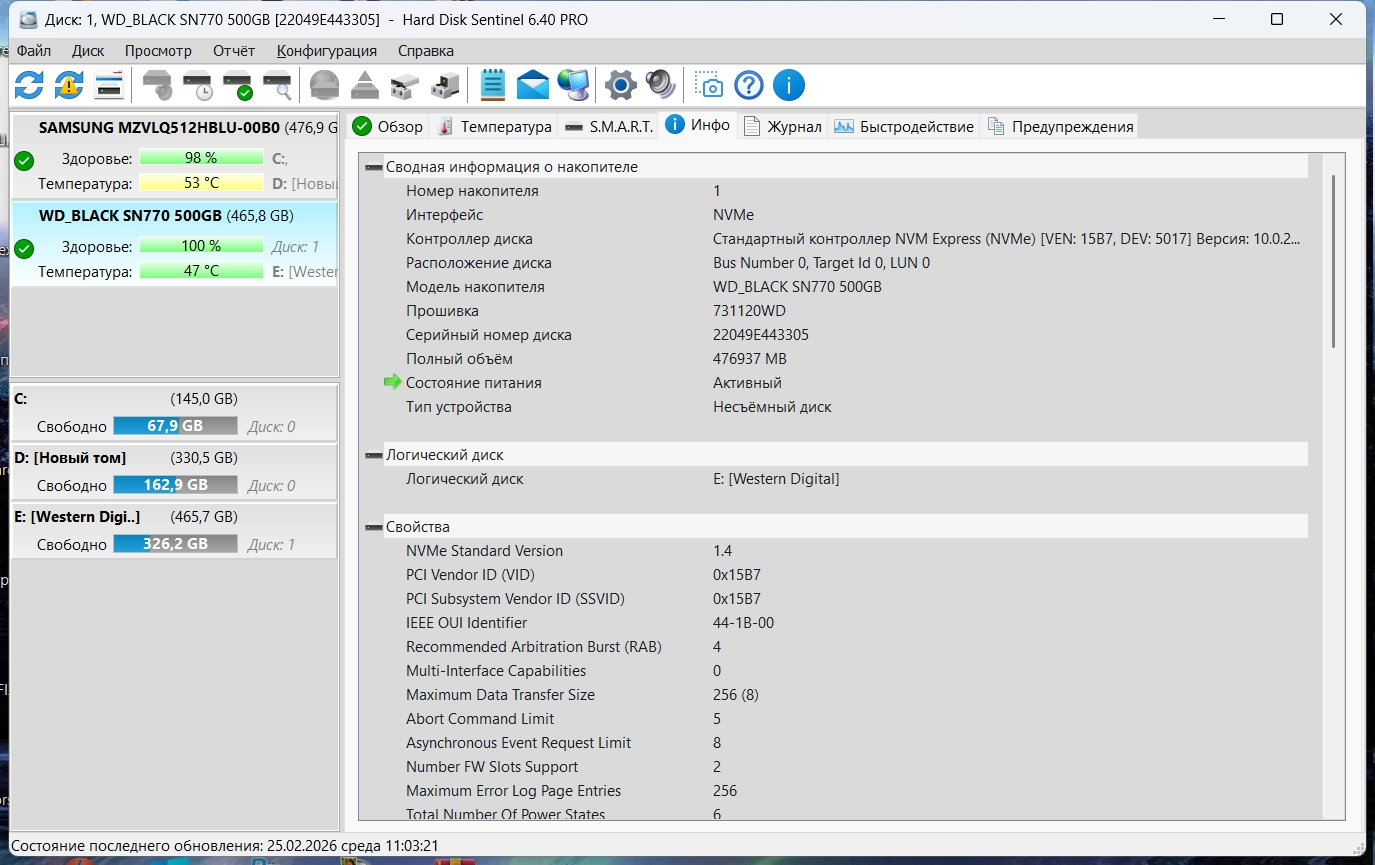Click the last update status bar text

point(225,845)
